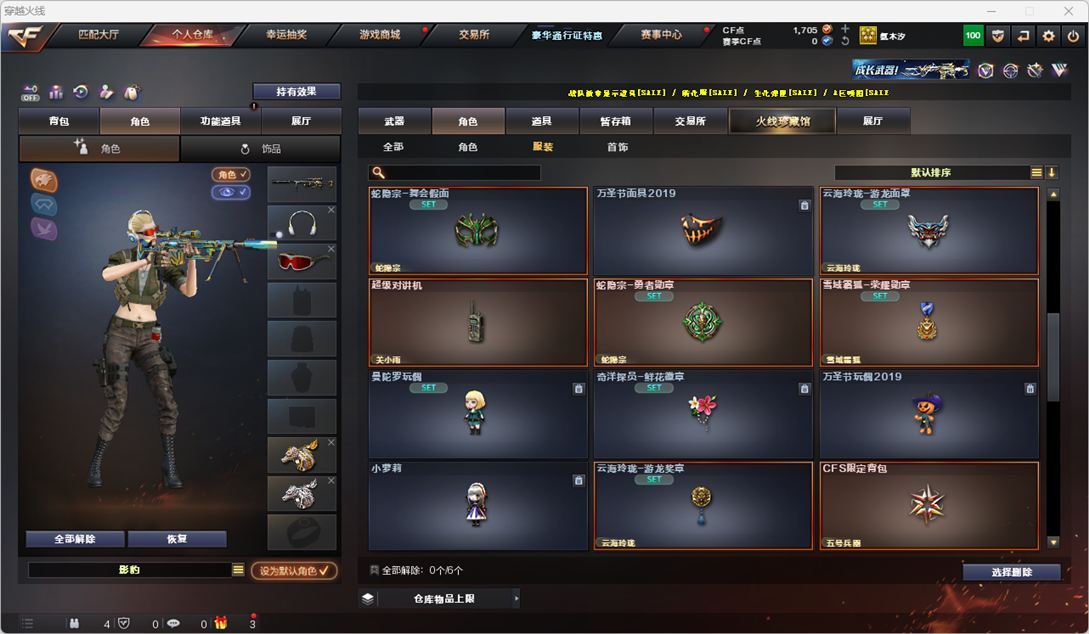Open settings gear icon in top bar
The image size is (1089, 634).
pos(1048,36)
